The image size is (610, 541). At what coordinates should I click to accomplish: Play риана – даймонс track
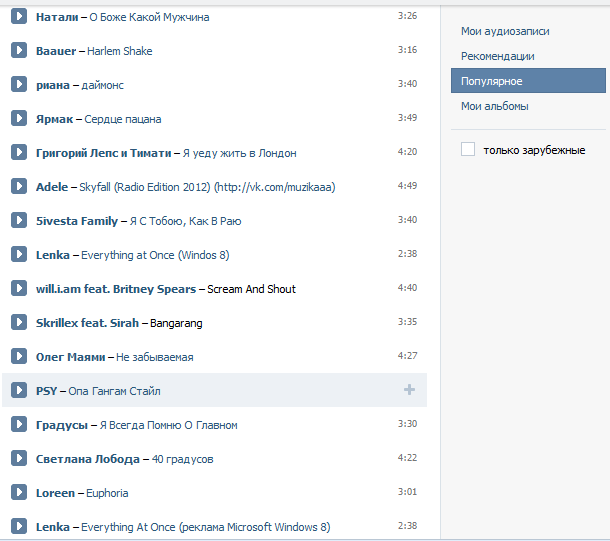19,84
